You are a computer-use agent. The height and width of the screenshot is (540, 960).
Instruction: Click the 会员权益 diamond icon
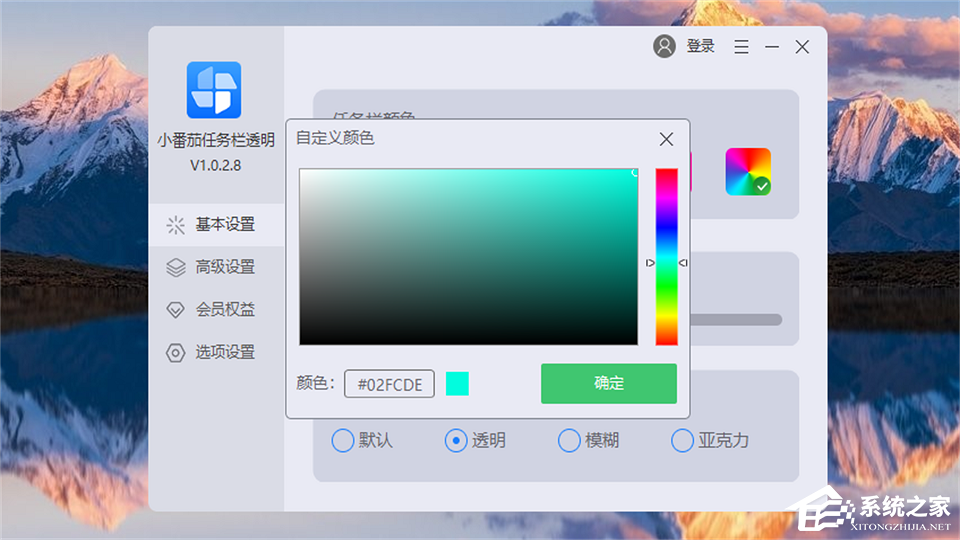[175, 310]
